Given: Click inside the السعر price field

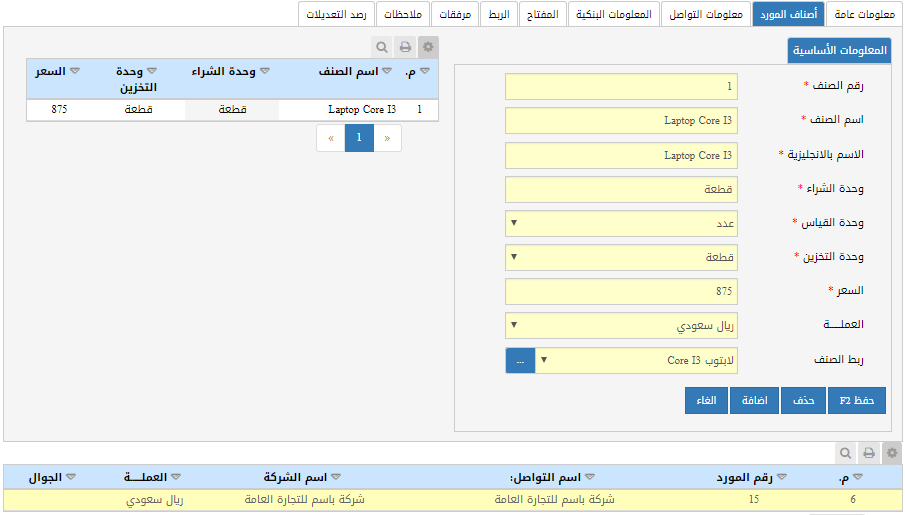Looking at the screenshot, I should point(621,291).
